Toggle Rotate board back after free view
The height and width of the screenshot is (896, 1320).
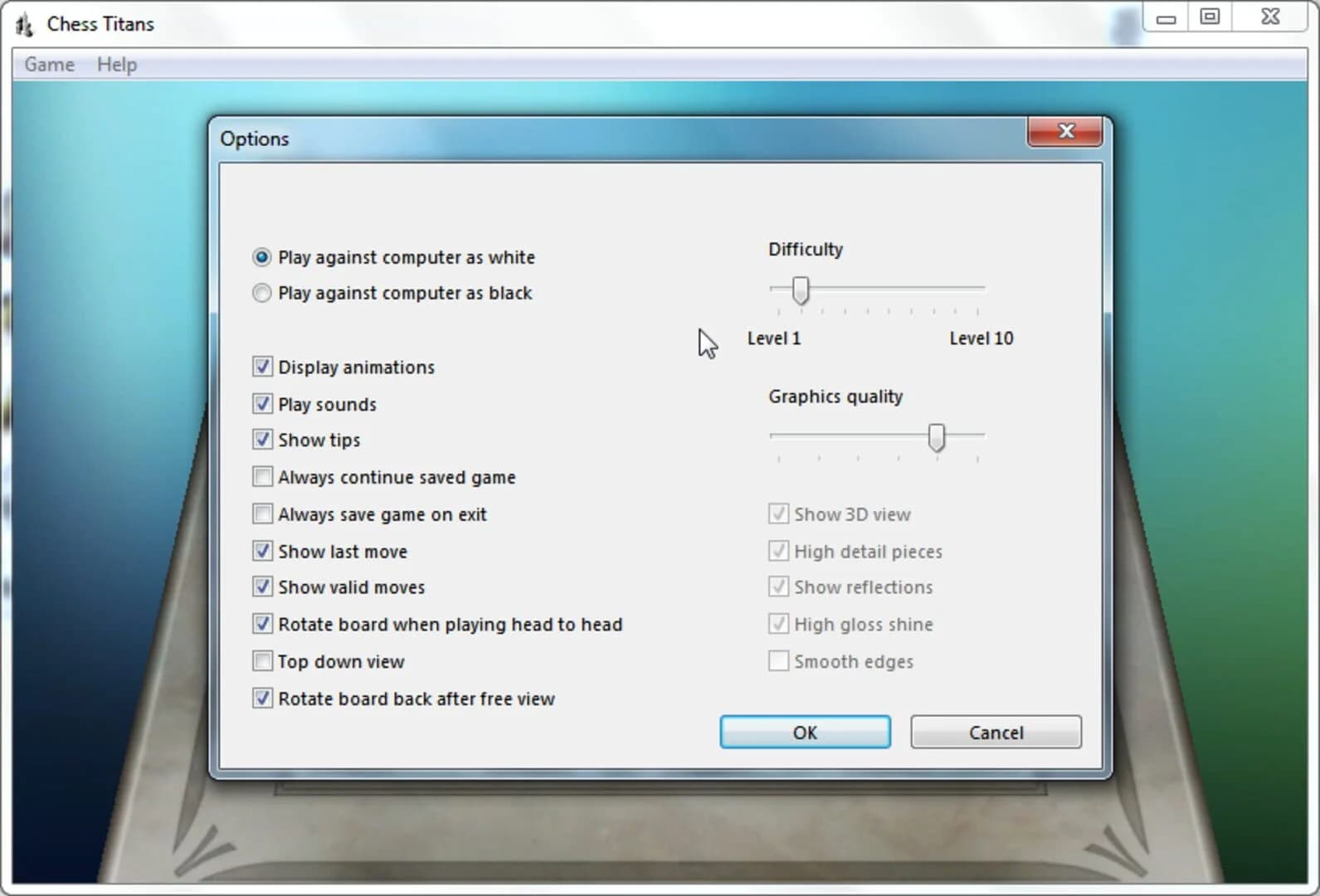click(x=262, y=699)
